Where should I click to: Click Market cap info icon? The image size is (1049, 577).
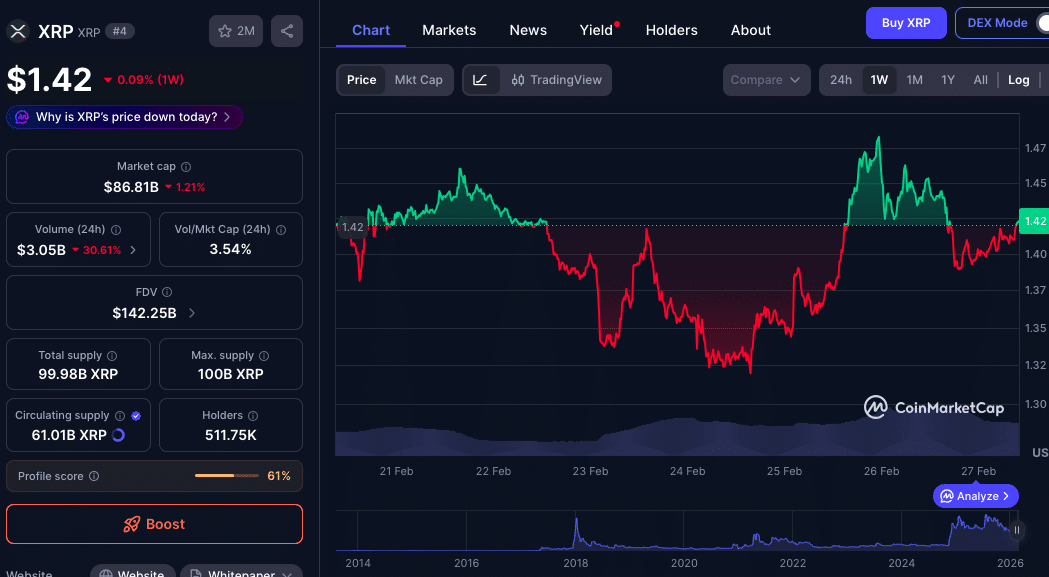pyautogui.click(x=186, y=167)
